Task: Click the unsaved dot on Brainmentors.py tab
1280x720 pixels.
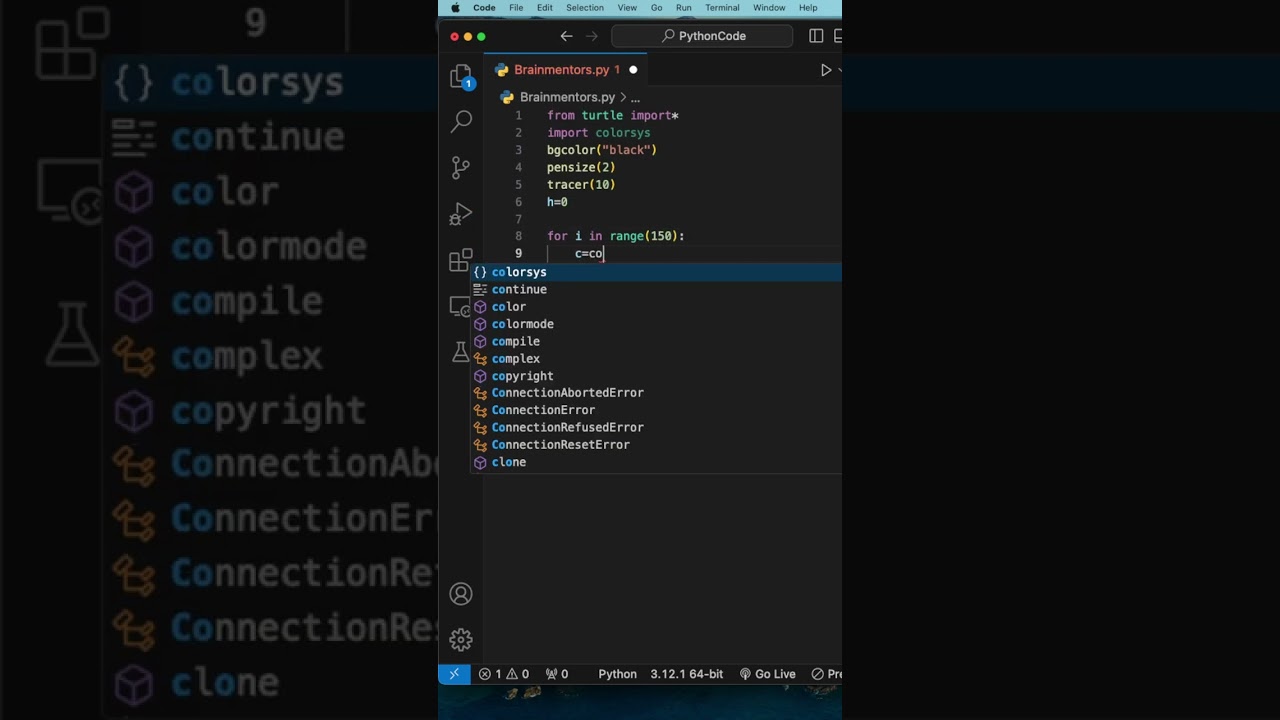Action: pos(633,70)
